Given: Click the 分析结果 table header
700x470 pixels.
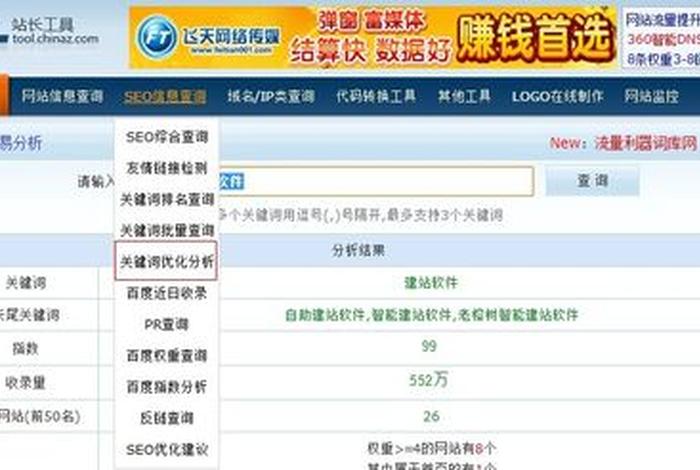Looking at the screenshot, I should 358,250.
